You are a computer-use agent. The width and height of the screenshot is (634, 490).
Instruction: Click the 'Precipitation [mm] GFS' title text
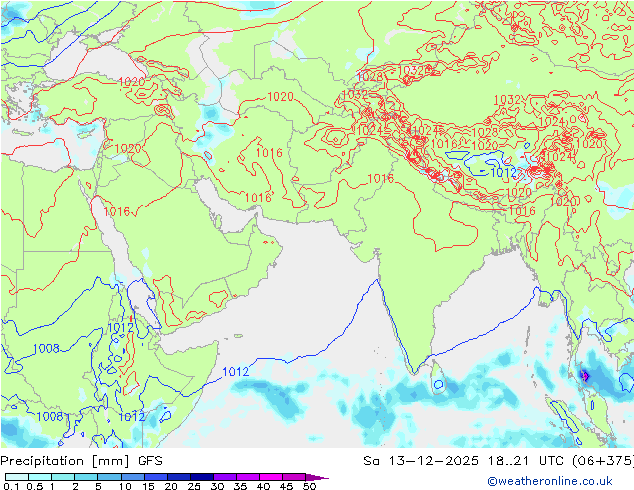81,461
